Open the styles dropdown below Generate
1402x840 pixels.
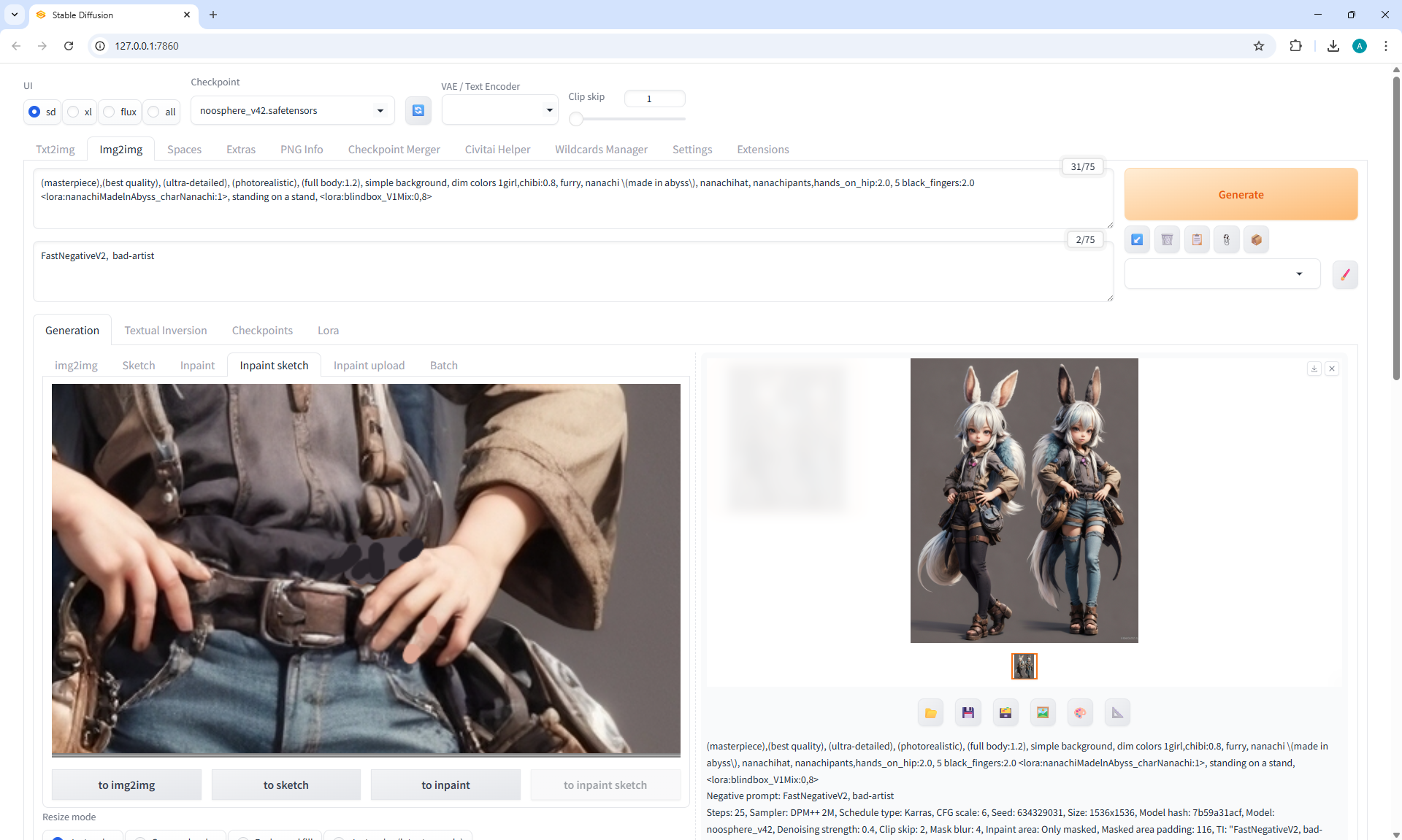pyautogui.click(x=1222, y=274)
